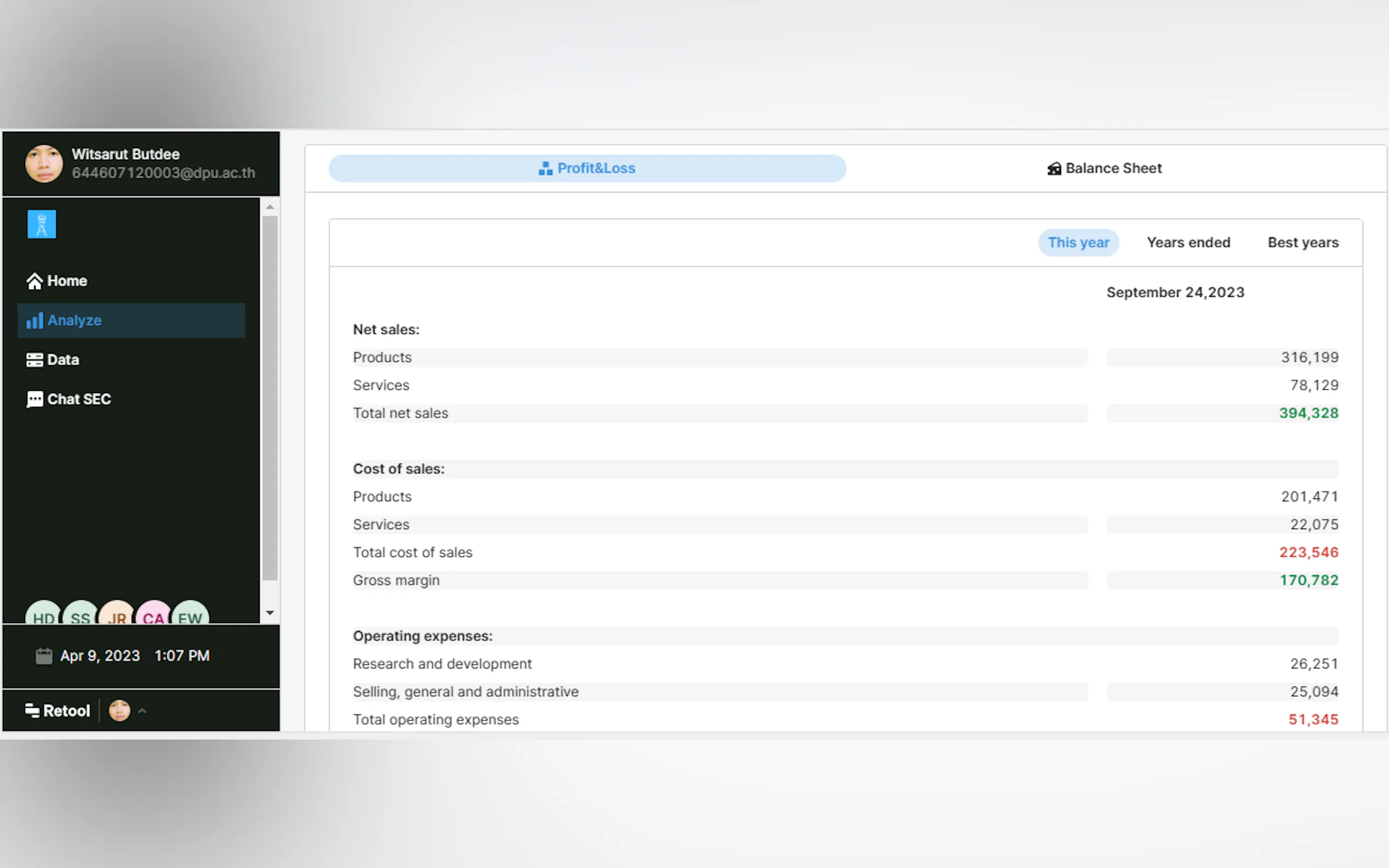1389x868 pixels.
Task: Click Witsarut Butdee's profile avatar at top
Action: [44, 163]
